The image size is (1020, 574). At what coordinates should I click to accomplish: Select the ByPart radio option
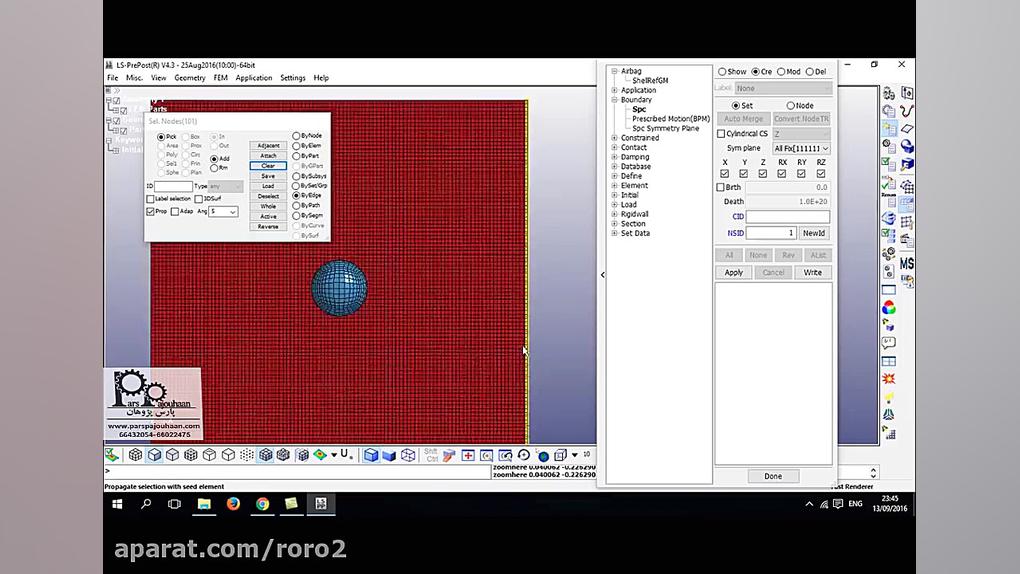(x=296, y=156)
